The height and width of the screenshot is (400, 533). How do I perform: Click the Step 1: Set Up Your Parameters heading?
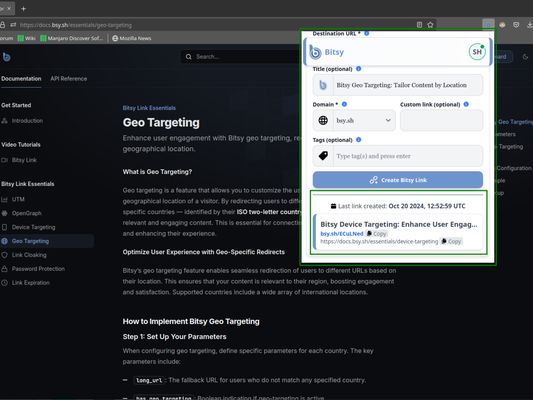[x=174, y=337]
